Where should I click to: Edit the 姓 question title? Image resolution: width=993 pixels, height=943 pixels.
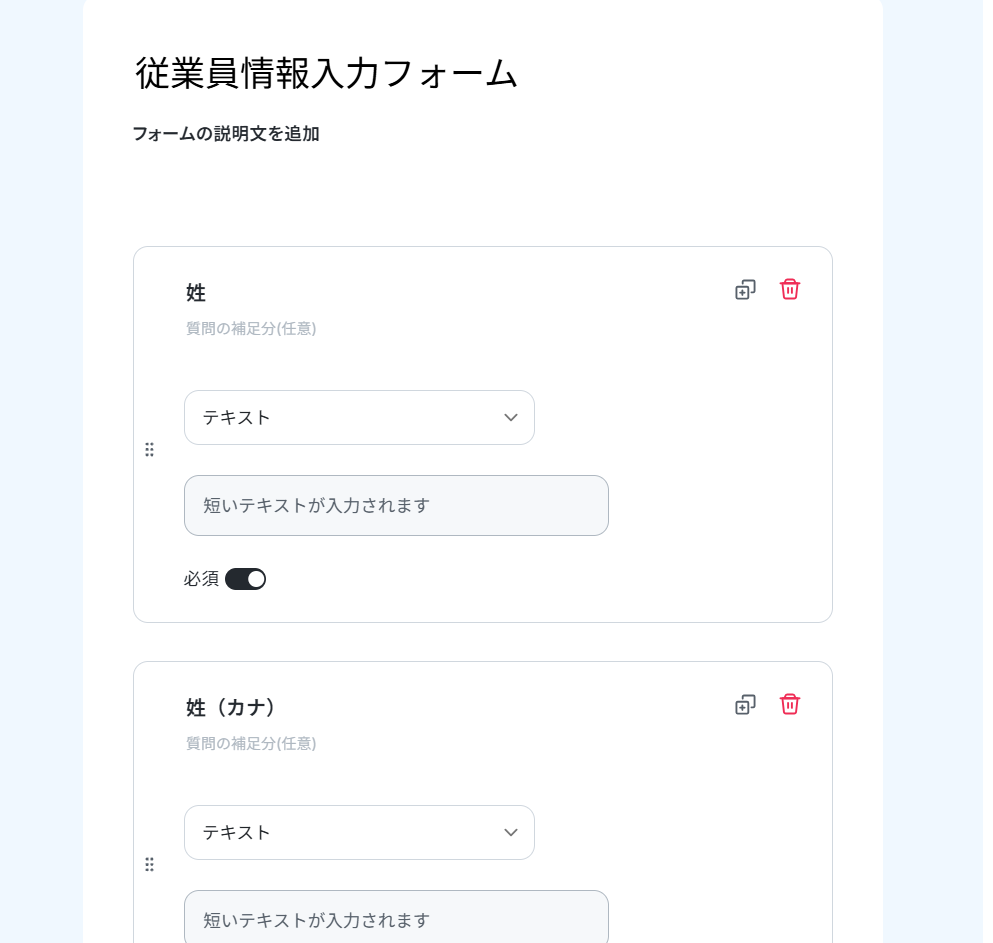pos(196,293)
